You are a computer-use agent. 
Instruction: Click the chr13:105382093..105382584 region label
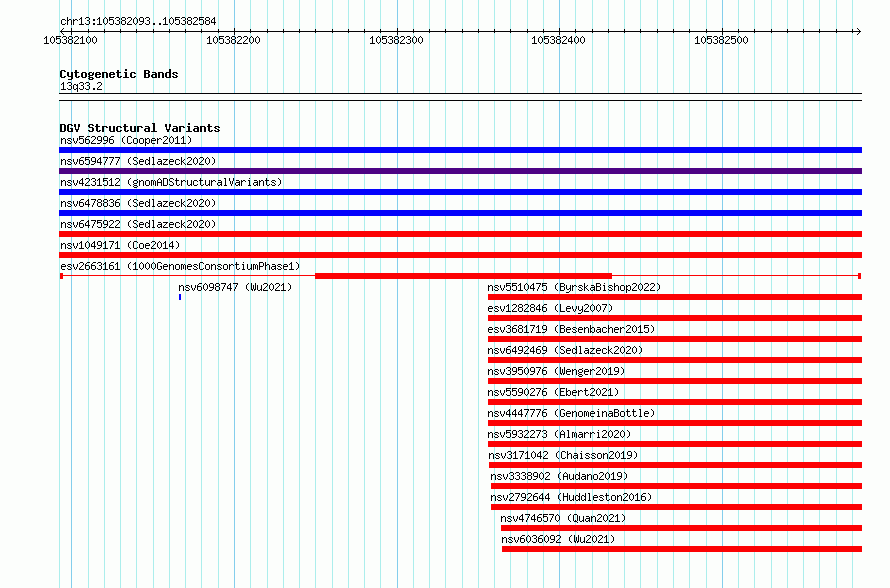coord(138,21)
